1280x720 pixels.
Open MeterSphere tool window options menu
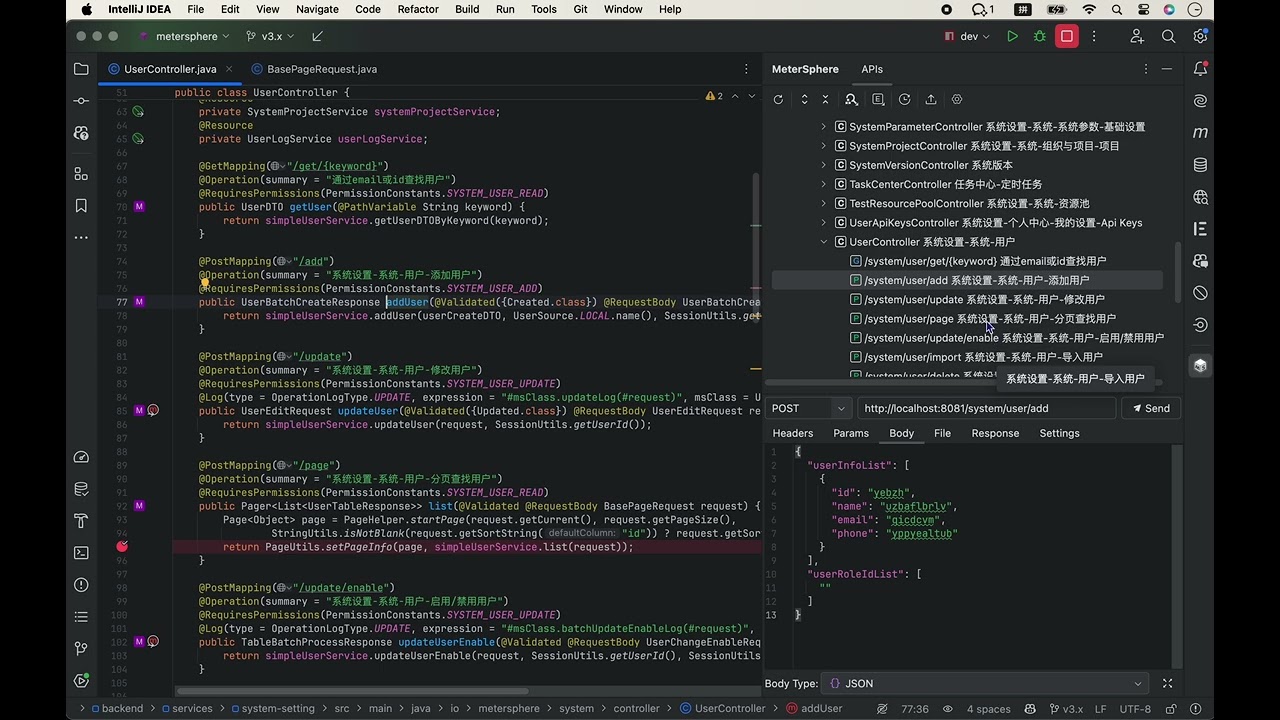pos(1146,69)
